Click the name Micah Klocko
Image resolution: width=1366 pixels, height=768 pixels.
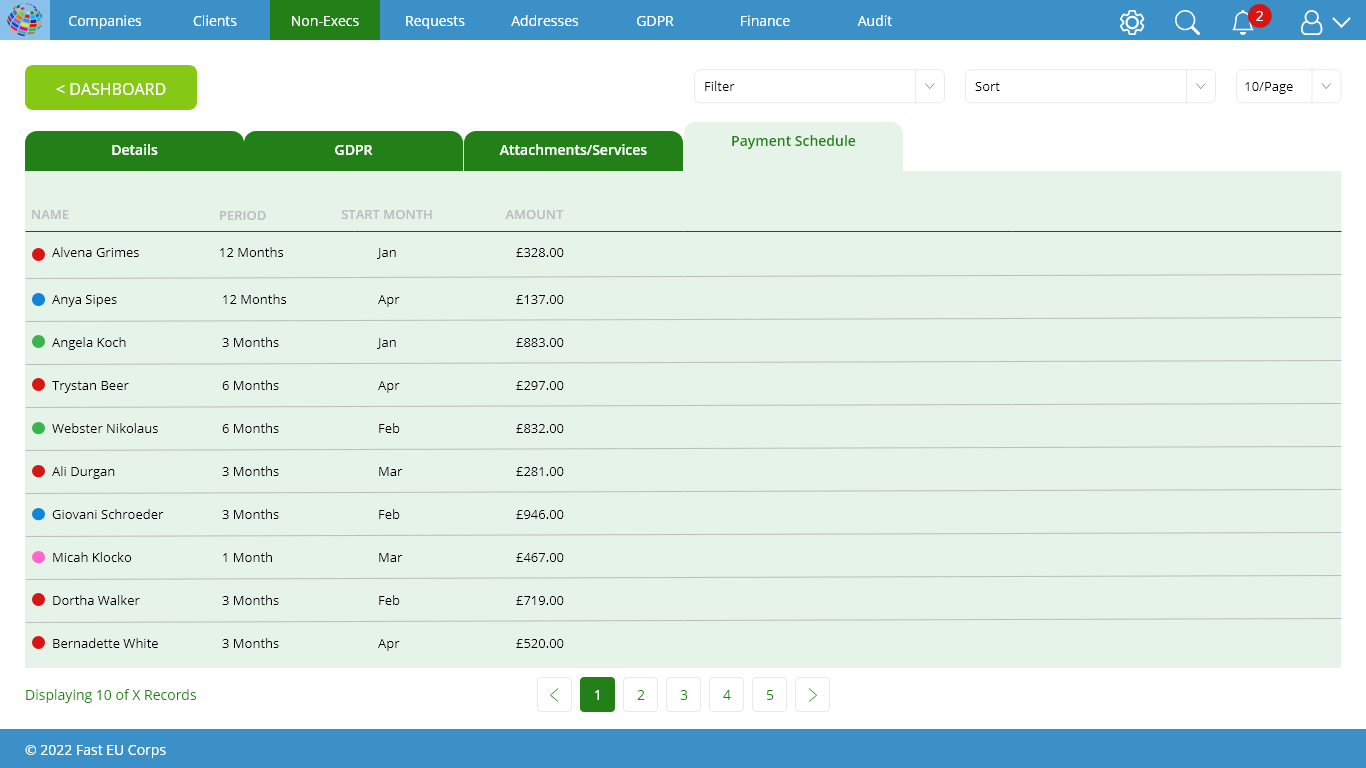[92, 558]
